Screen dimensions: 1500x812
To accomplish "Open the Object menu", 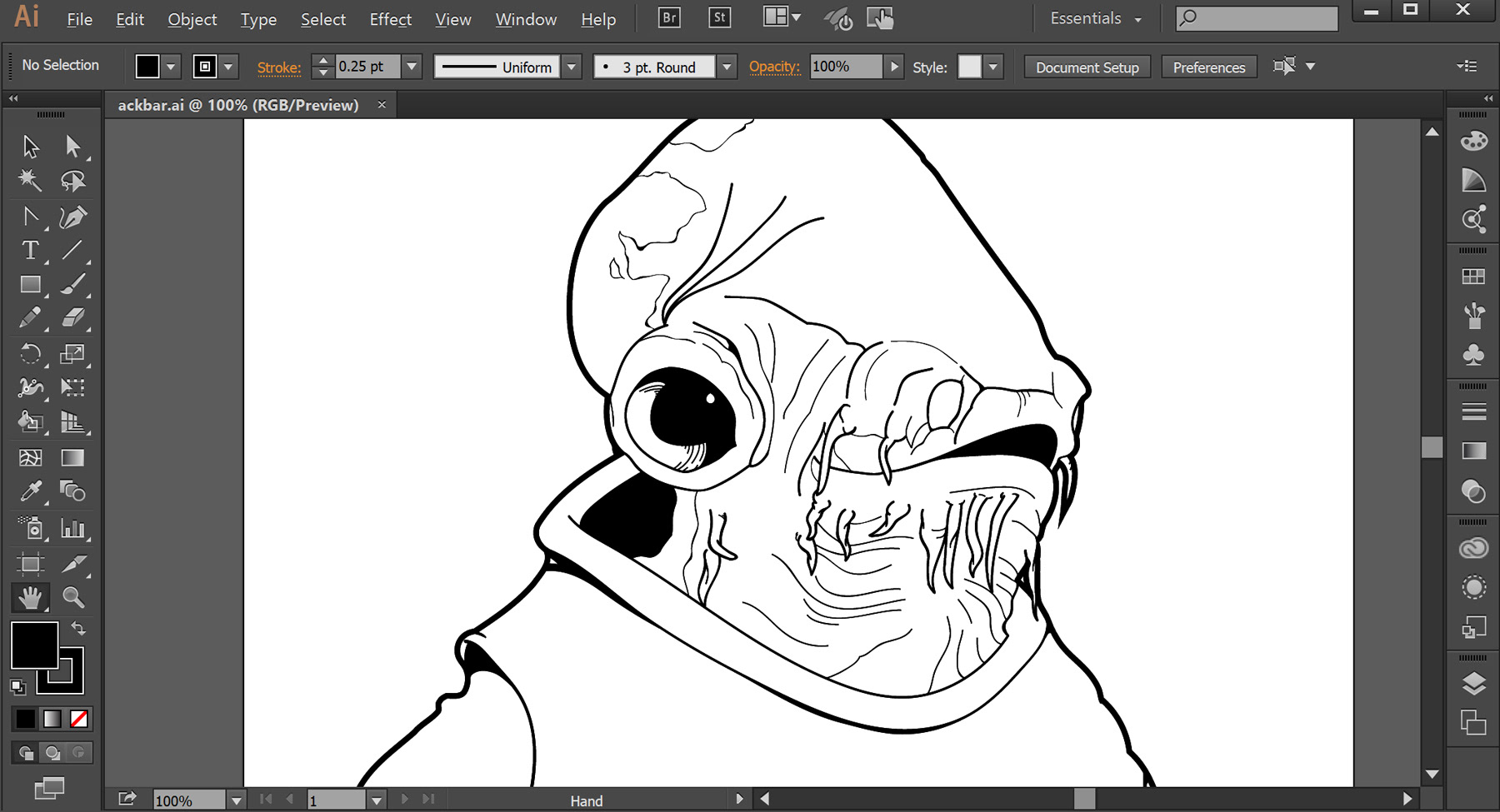I will pos(192,19).
